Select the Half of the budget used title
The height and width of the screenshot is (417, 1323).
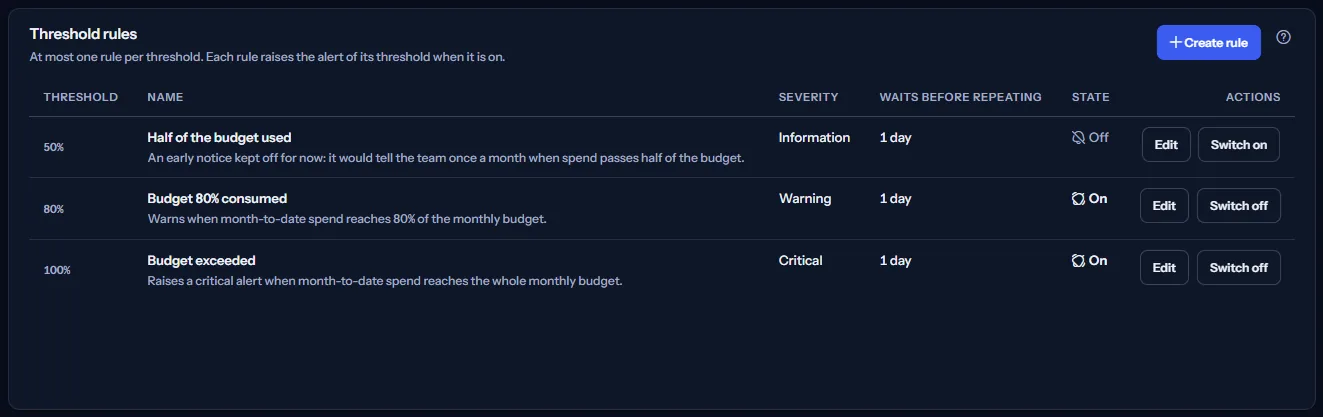point(219,137)
